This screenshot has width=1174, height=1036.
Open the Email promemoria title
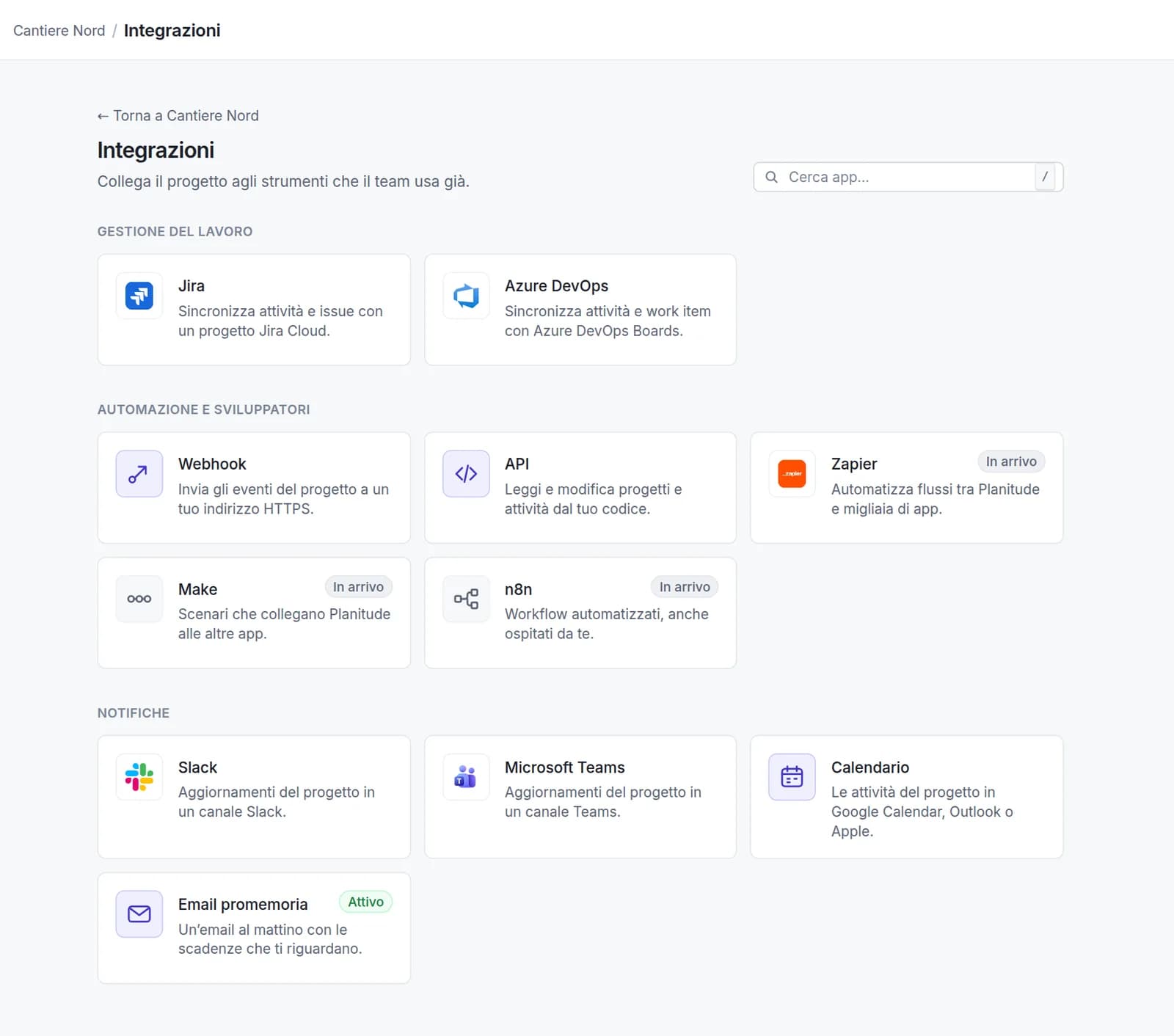(243, 905)
